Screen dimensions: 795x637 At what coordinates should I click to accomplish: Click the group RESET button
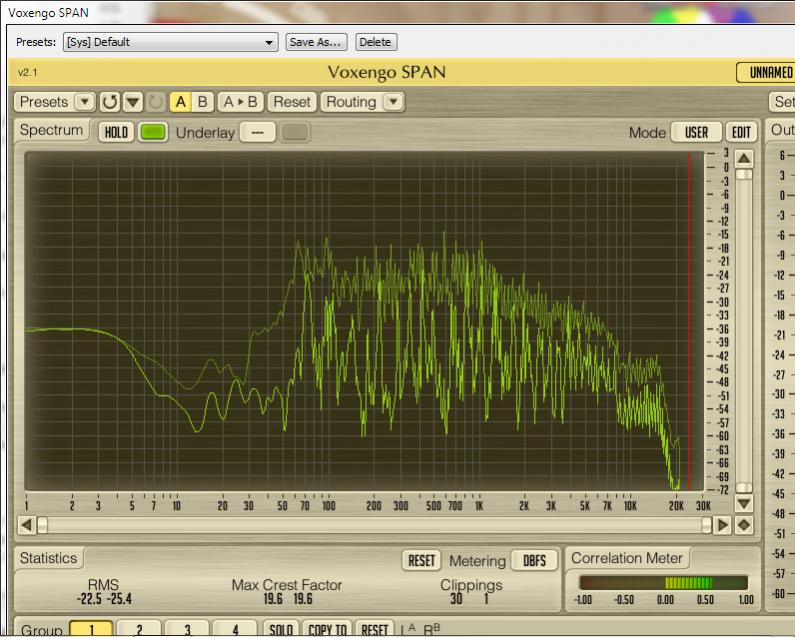coord(375,629)
